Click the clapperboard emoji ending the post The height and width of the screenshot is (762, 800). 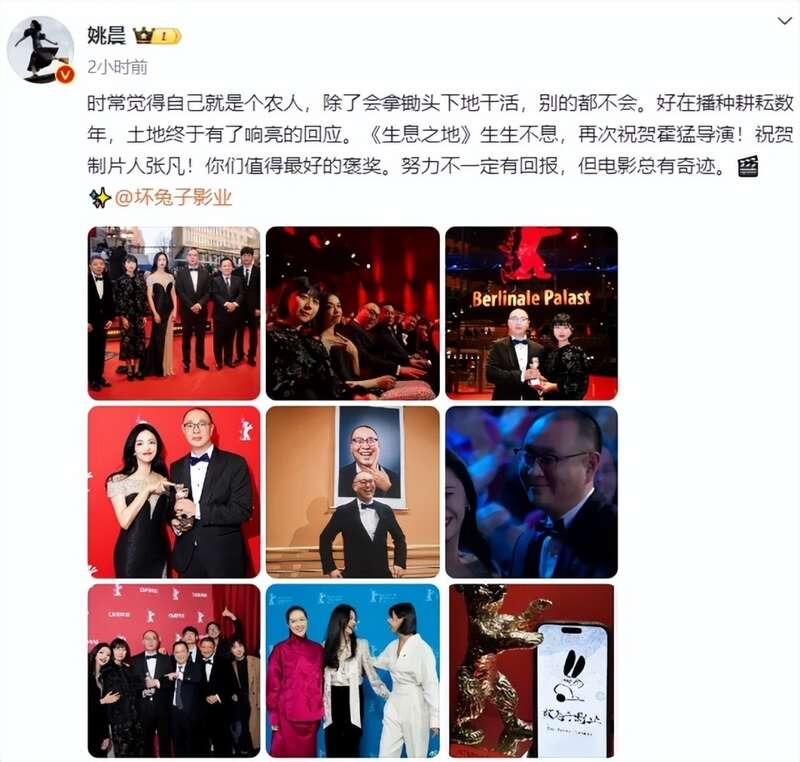click(748, 166)
